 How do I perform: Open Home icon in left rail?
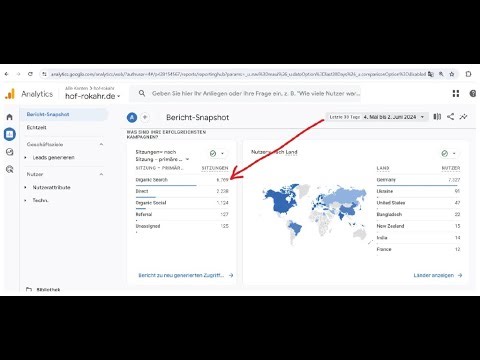pyautogui.click(x=10, y=117)
